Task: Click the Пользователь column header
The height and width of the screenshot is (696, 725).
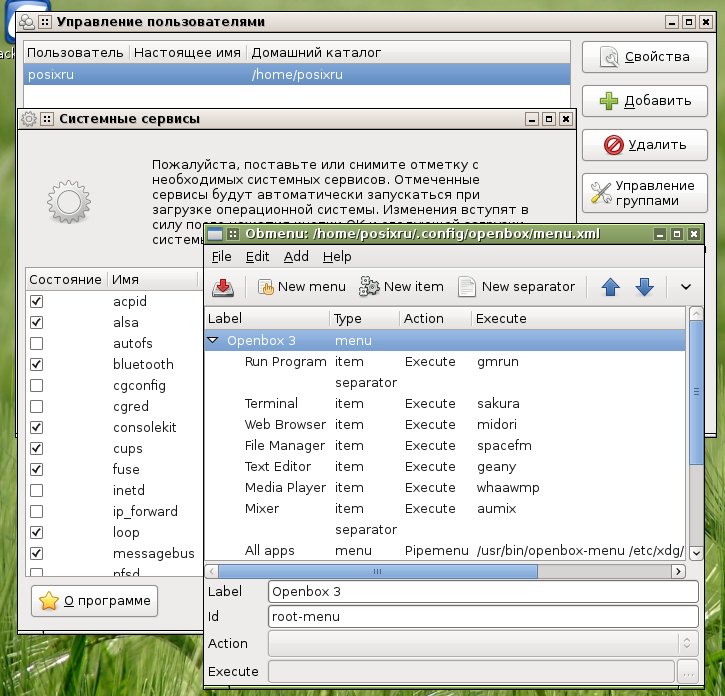Action: tap(76, 53)
